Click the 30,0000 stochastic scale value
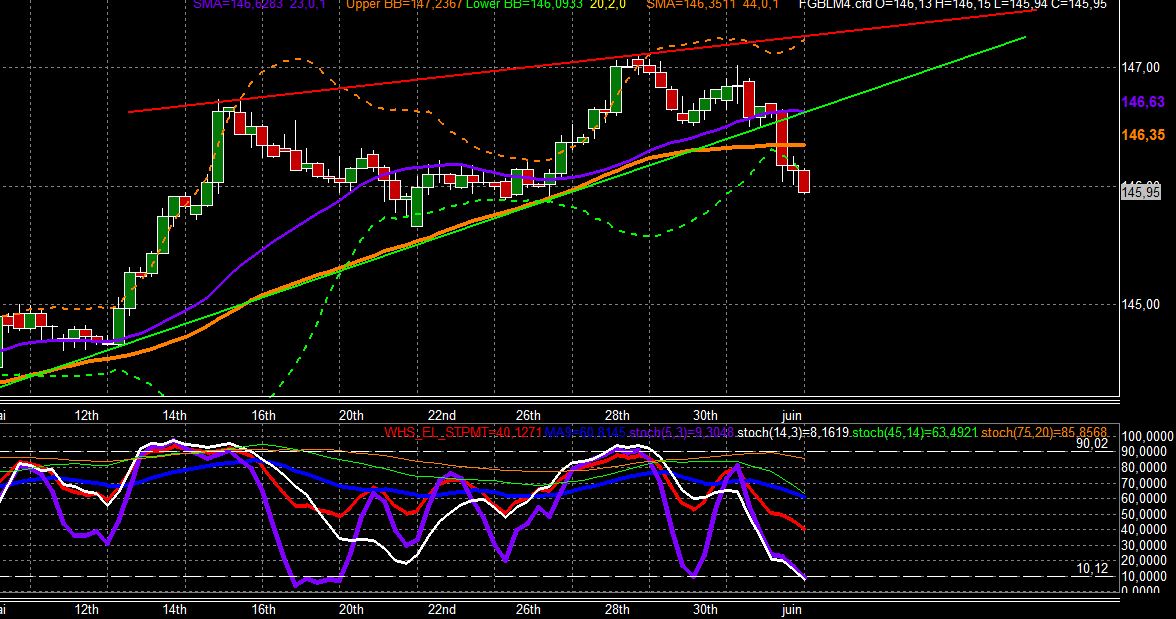Screen dimensions: 1176x619 click(1144, 545)
